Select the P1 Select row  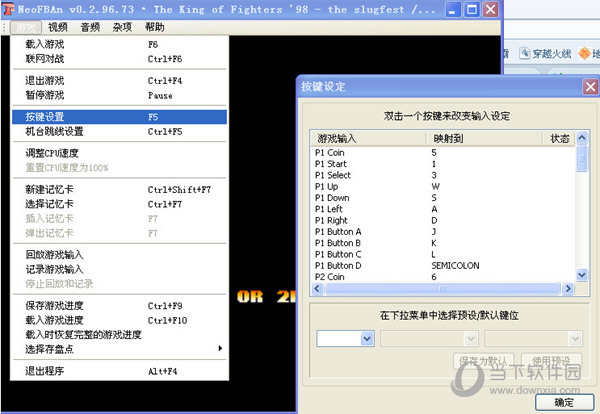(443, 175)
